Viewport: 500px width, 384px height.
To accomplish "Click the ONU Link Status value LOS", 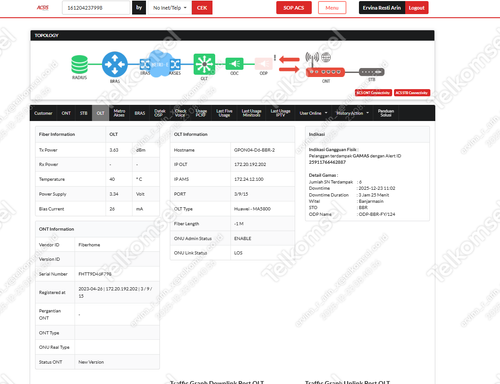I will (238, 253).
